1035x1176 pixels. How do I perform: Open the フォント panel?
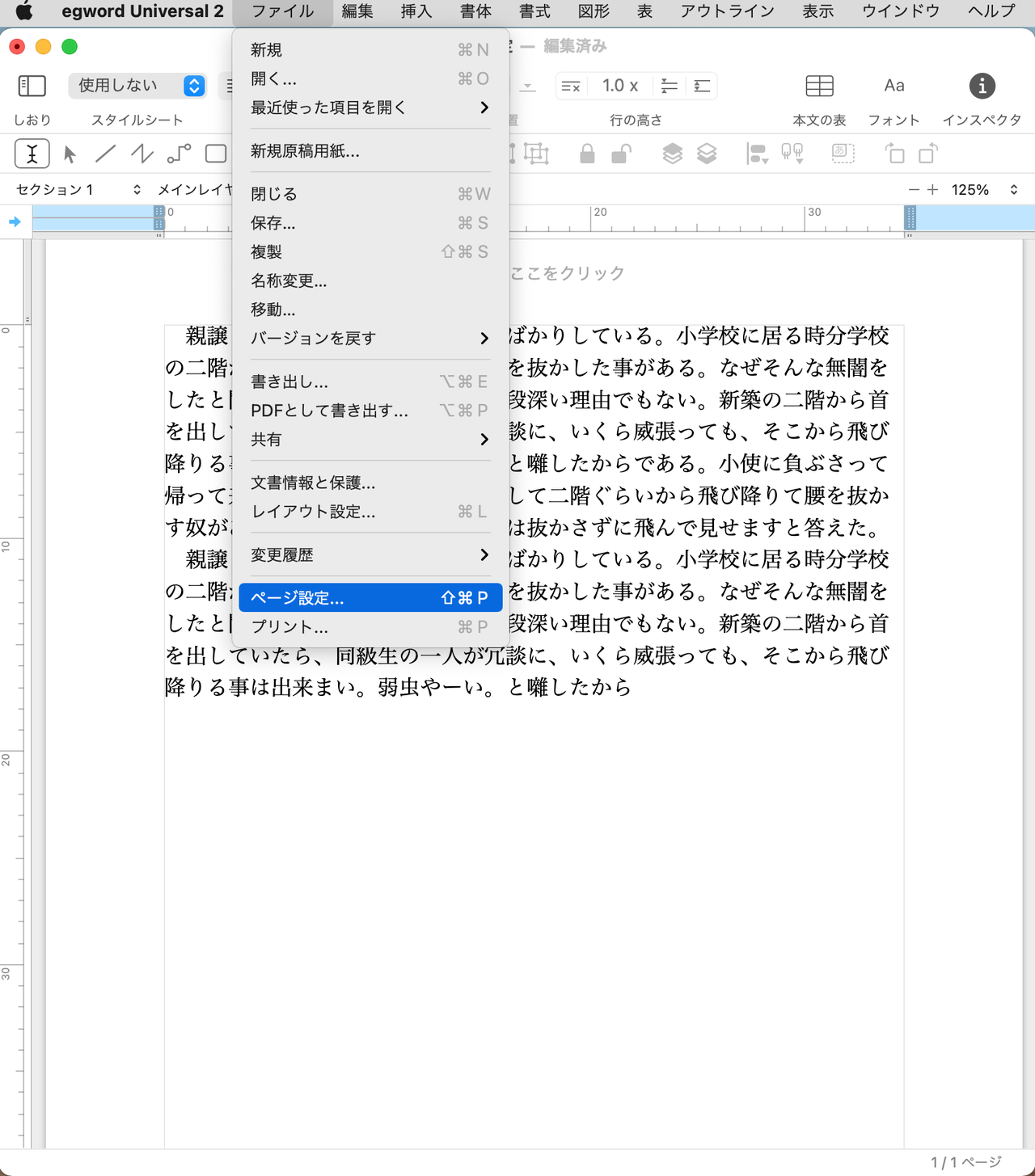coord(893,86)
